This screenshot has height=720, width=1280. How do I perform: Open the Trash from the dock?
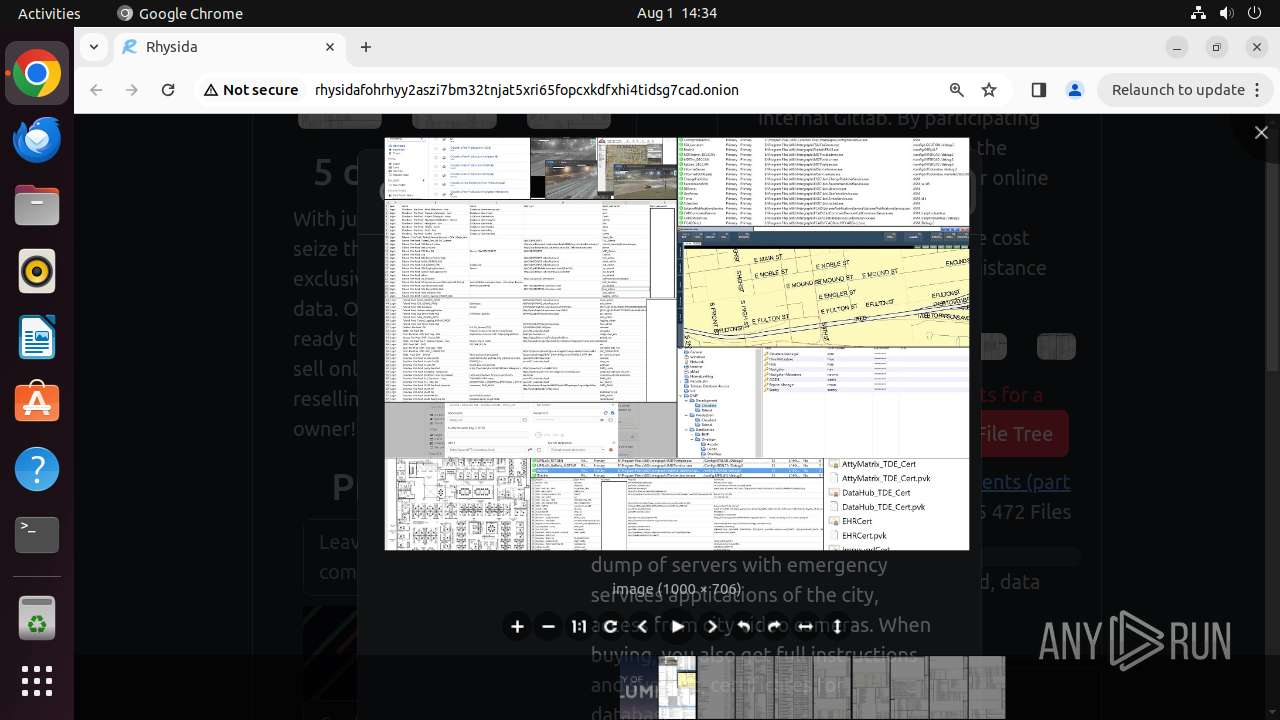[x=37, y=618]
